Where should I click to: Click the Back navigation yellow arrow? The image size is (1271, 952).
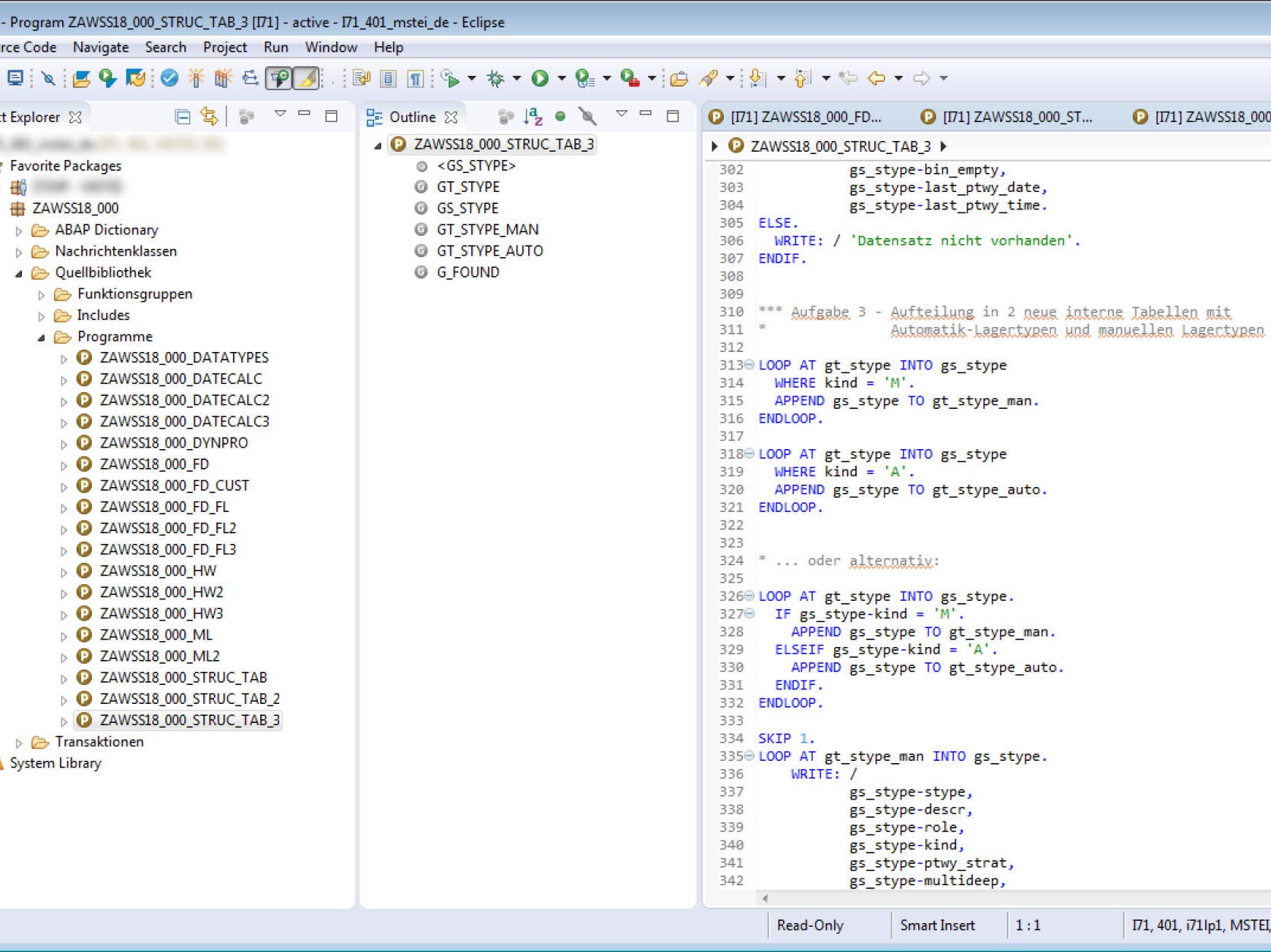tap(876, 78)
